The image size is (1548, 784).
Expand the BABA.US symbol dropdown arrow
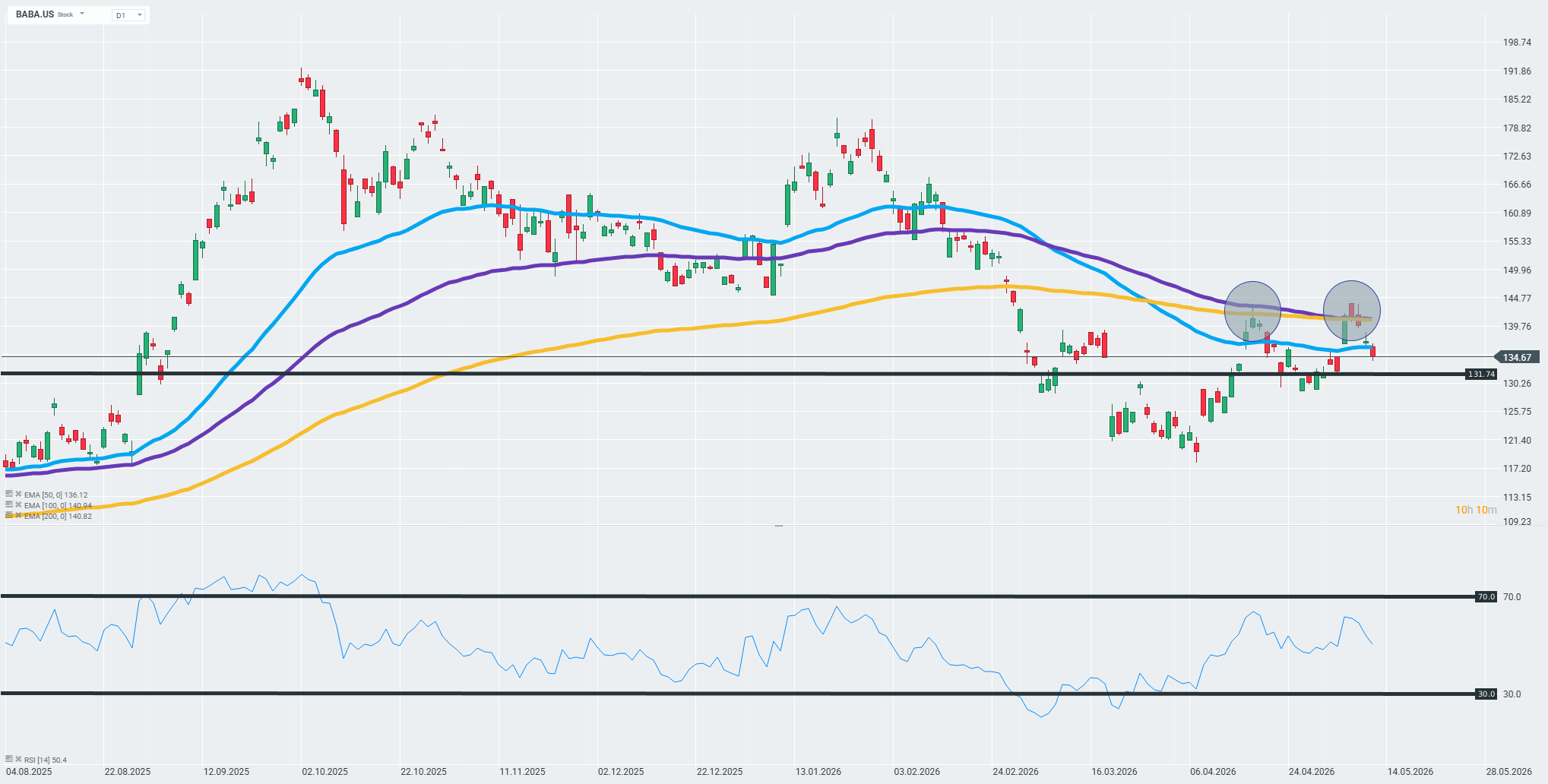82,14
